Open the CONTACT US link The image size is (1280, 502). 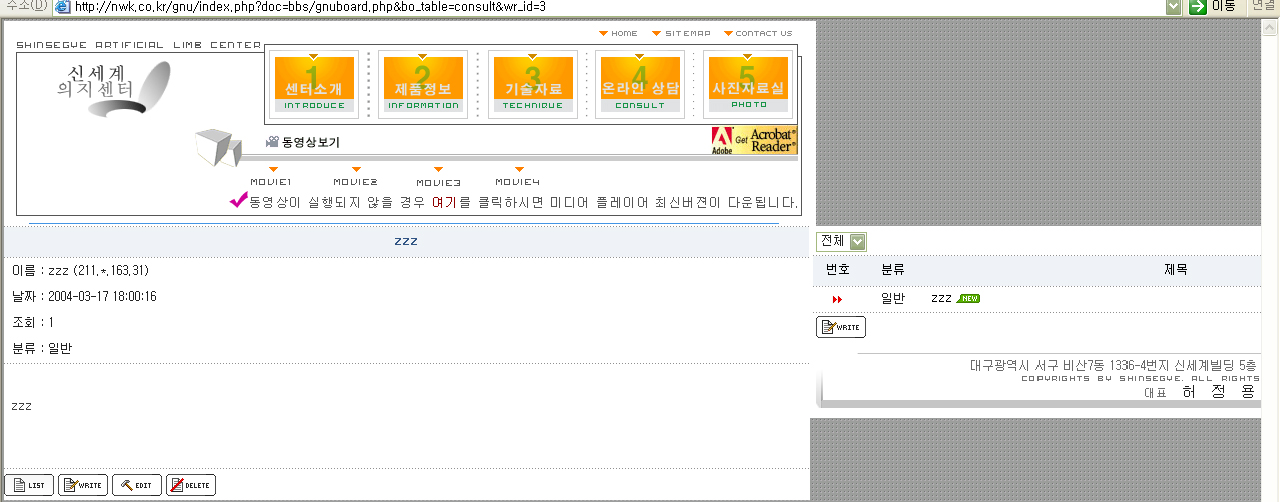pyautogui.click(x=757, y=33)
